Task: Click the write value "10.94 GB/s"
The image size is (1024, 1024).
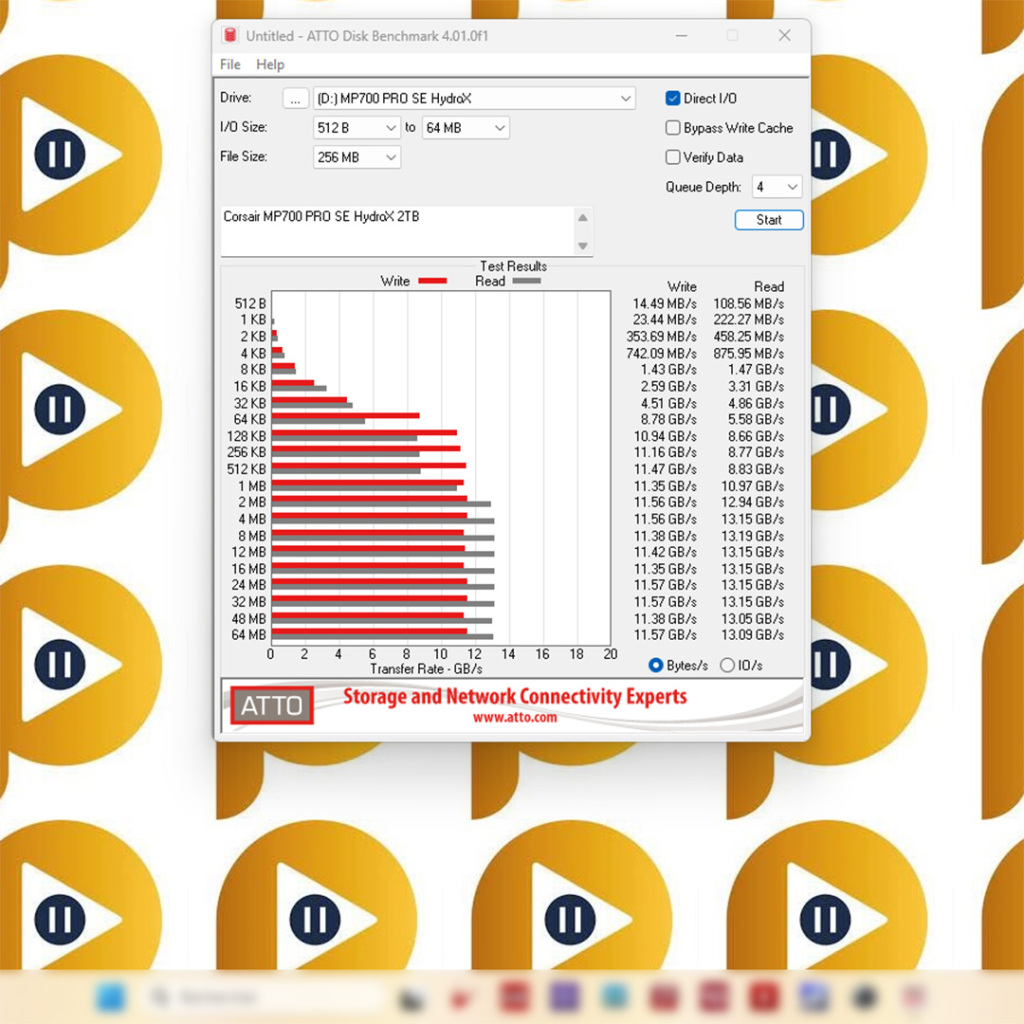Action: [665, 436]
